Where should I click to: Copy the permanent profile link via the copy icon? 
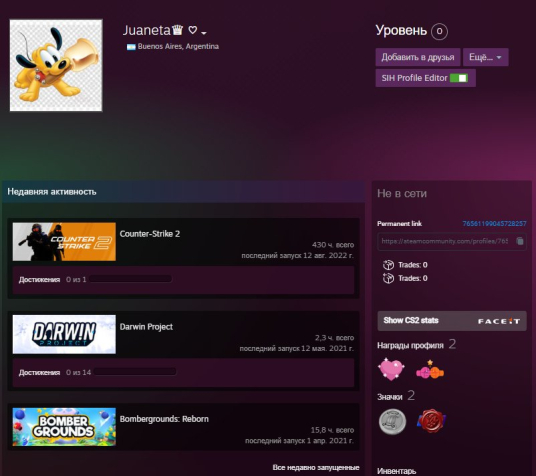coord(520,241)
